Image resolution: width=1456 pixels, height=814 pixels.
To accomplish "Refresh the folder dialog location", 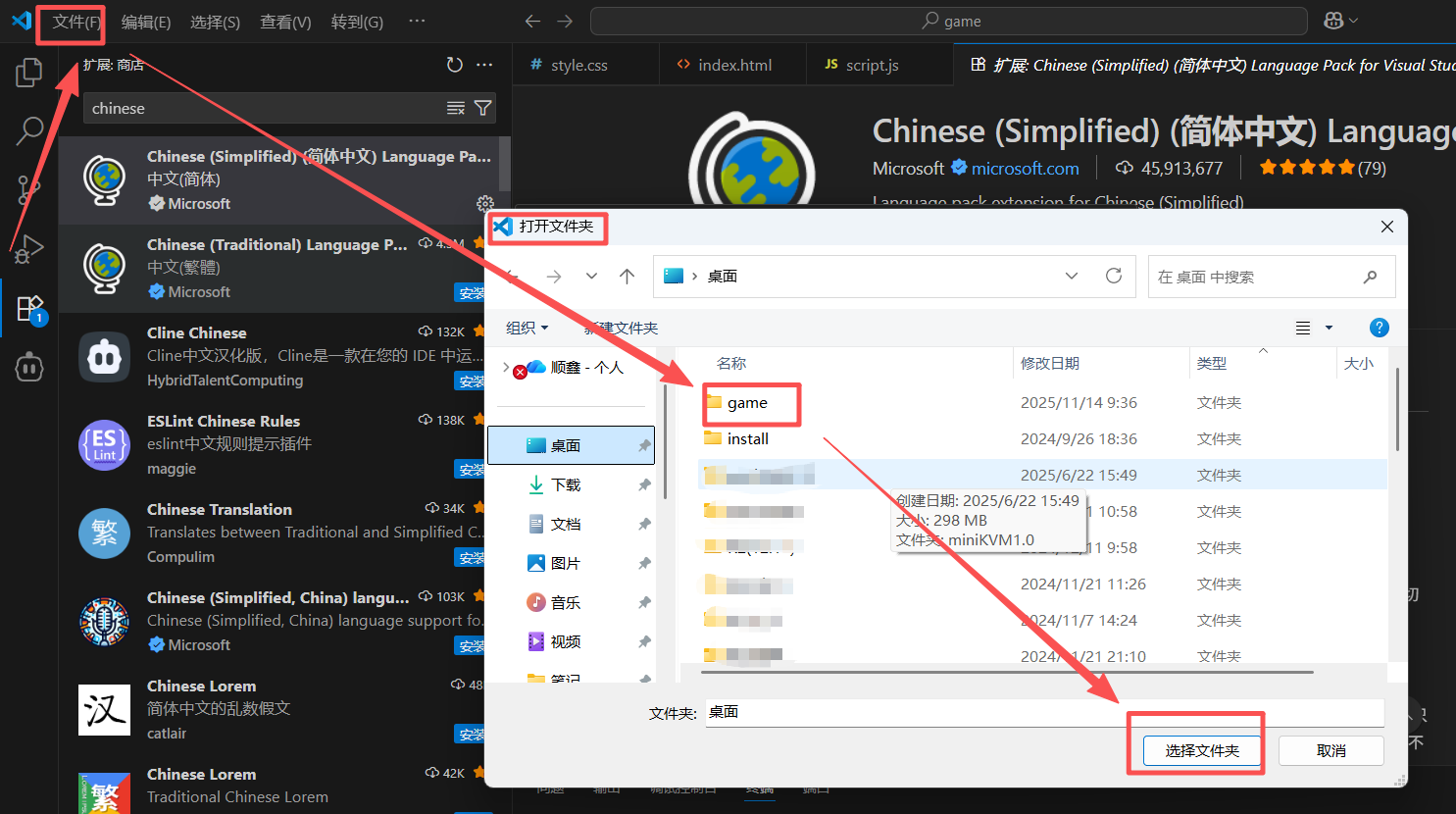I will [1114, 276].
